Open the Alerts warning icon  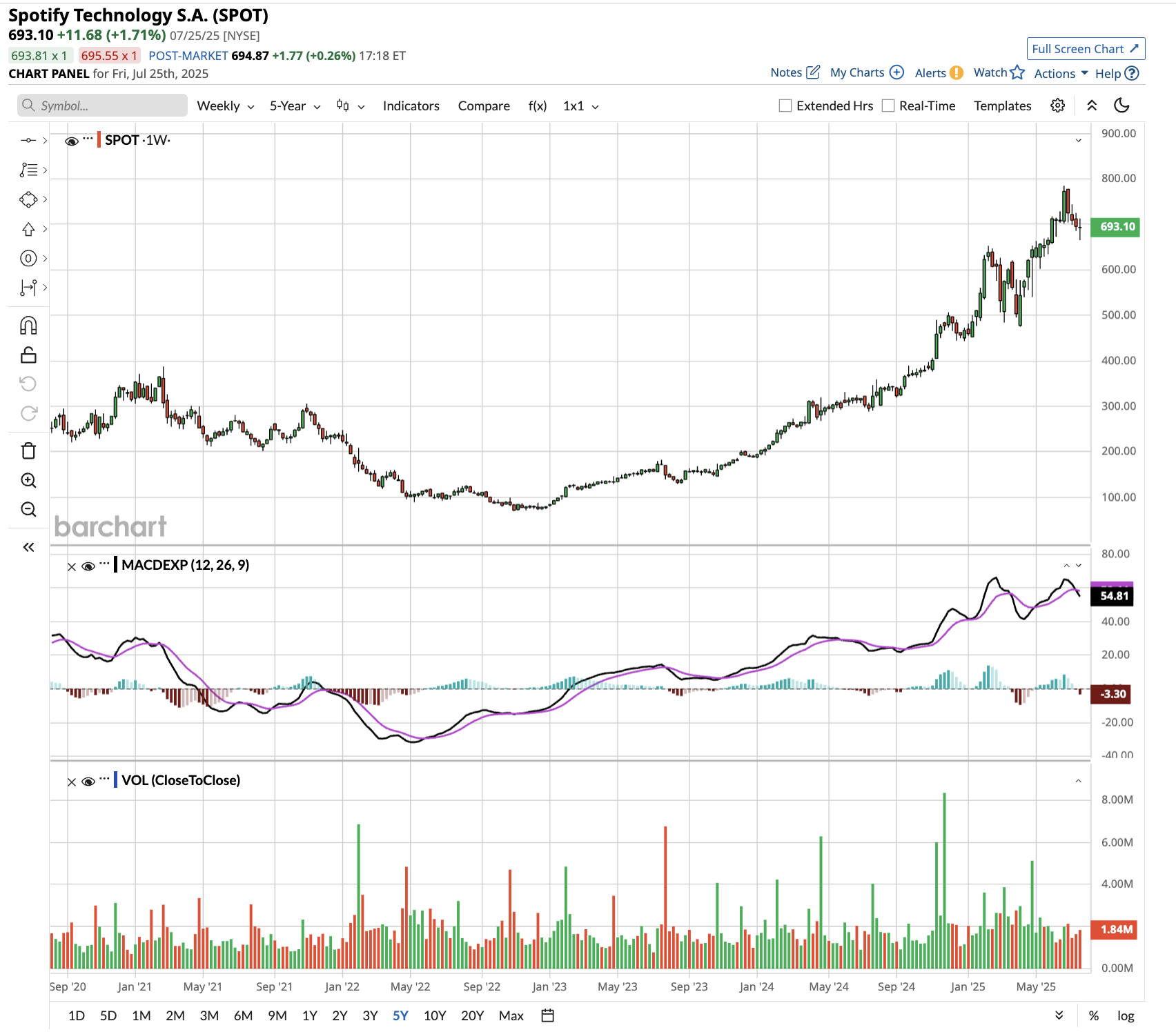click(x=956, y=73)
